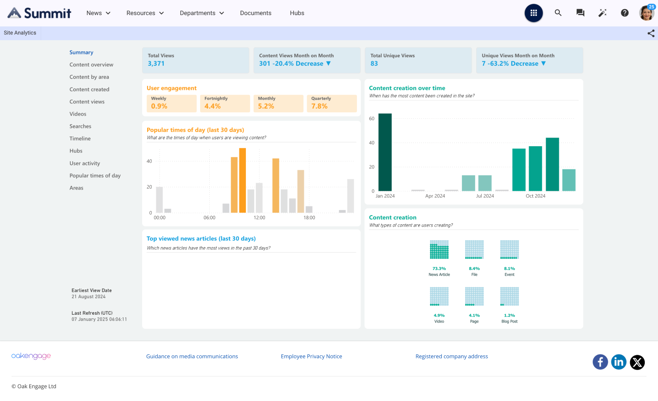Open the Facebook social icon
The width and height of the screenshot is (658, 401).
600,362
